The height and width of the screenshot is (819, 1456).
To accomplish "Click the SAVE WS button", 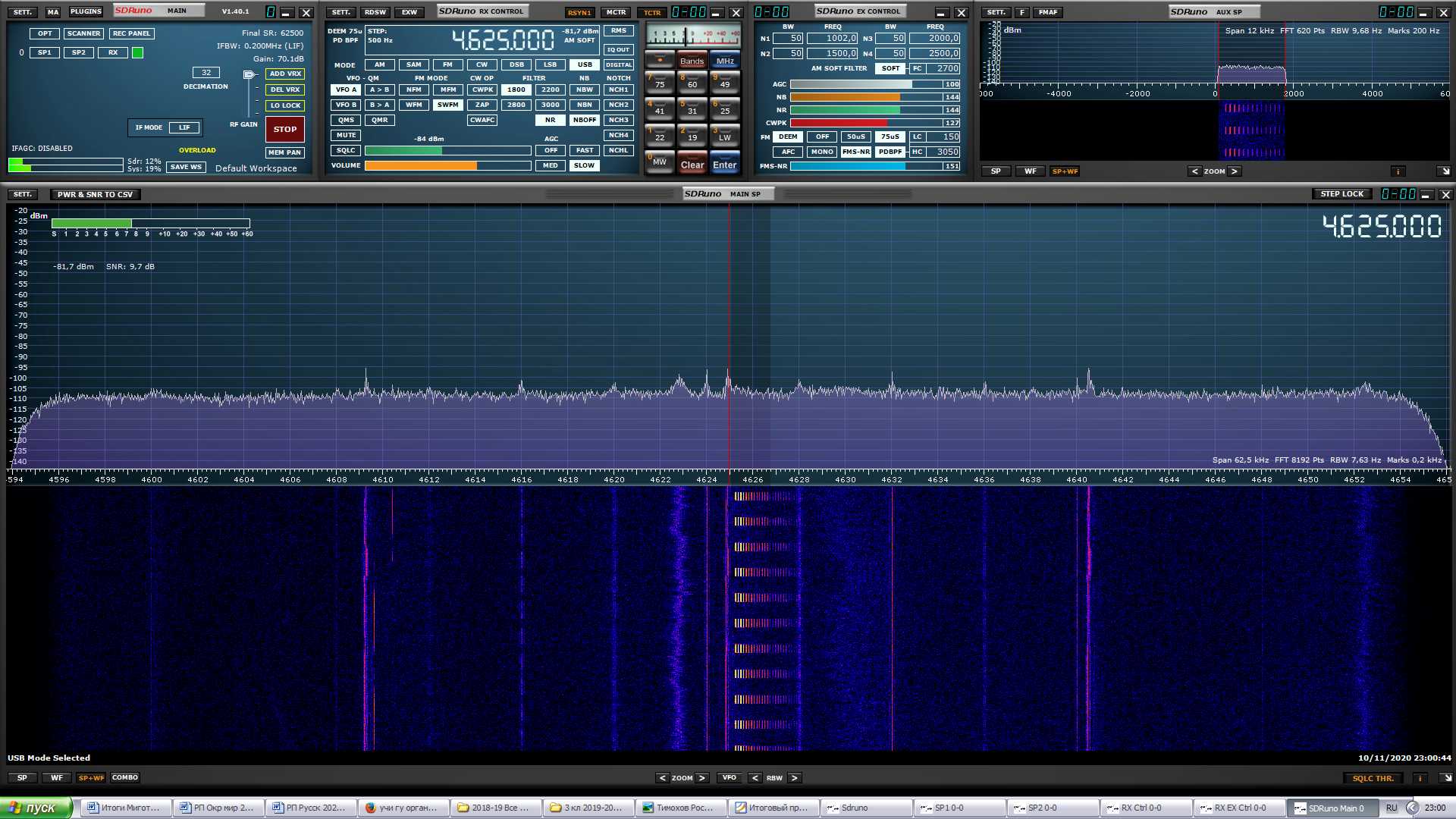I will (x=186, y=167).
